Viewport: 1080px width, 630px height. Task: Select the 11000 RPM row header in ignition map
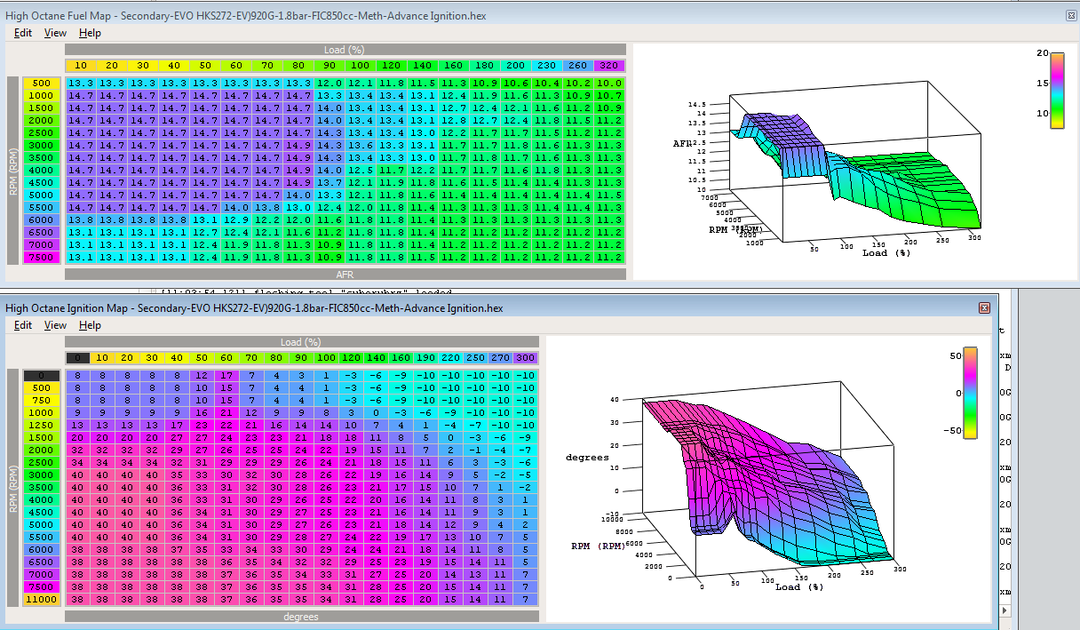click(42, 599)
